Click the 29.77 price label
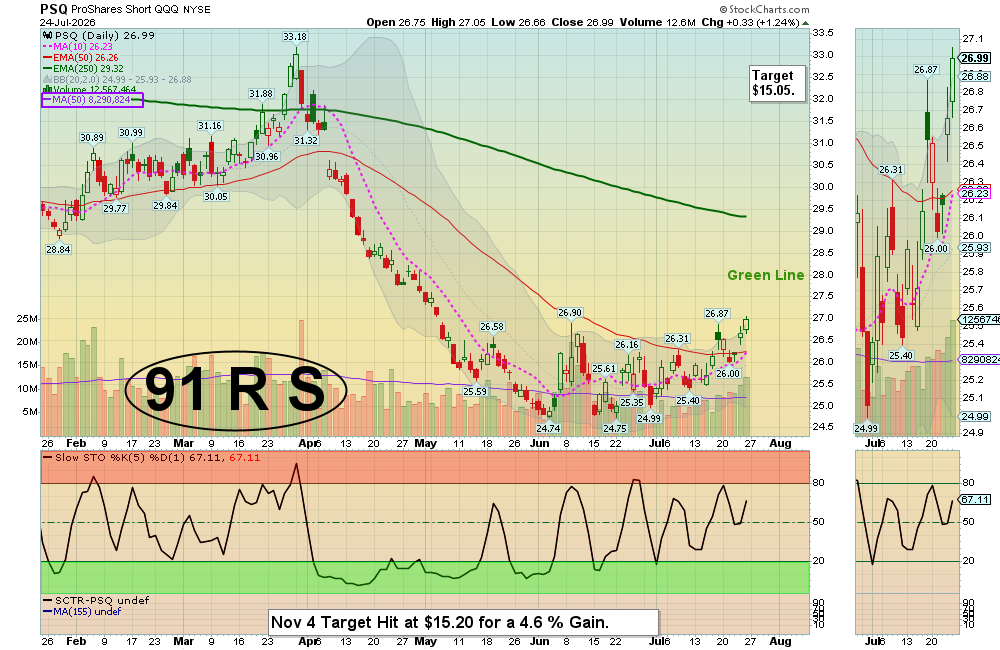Screen dimensions: 1000x650 [115, 209]
